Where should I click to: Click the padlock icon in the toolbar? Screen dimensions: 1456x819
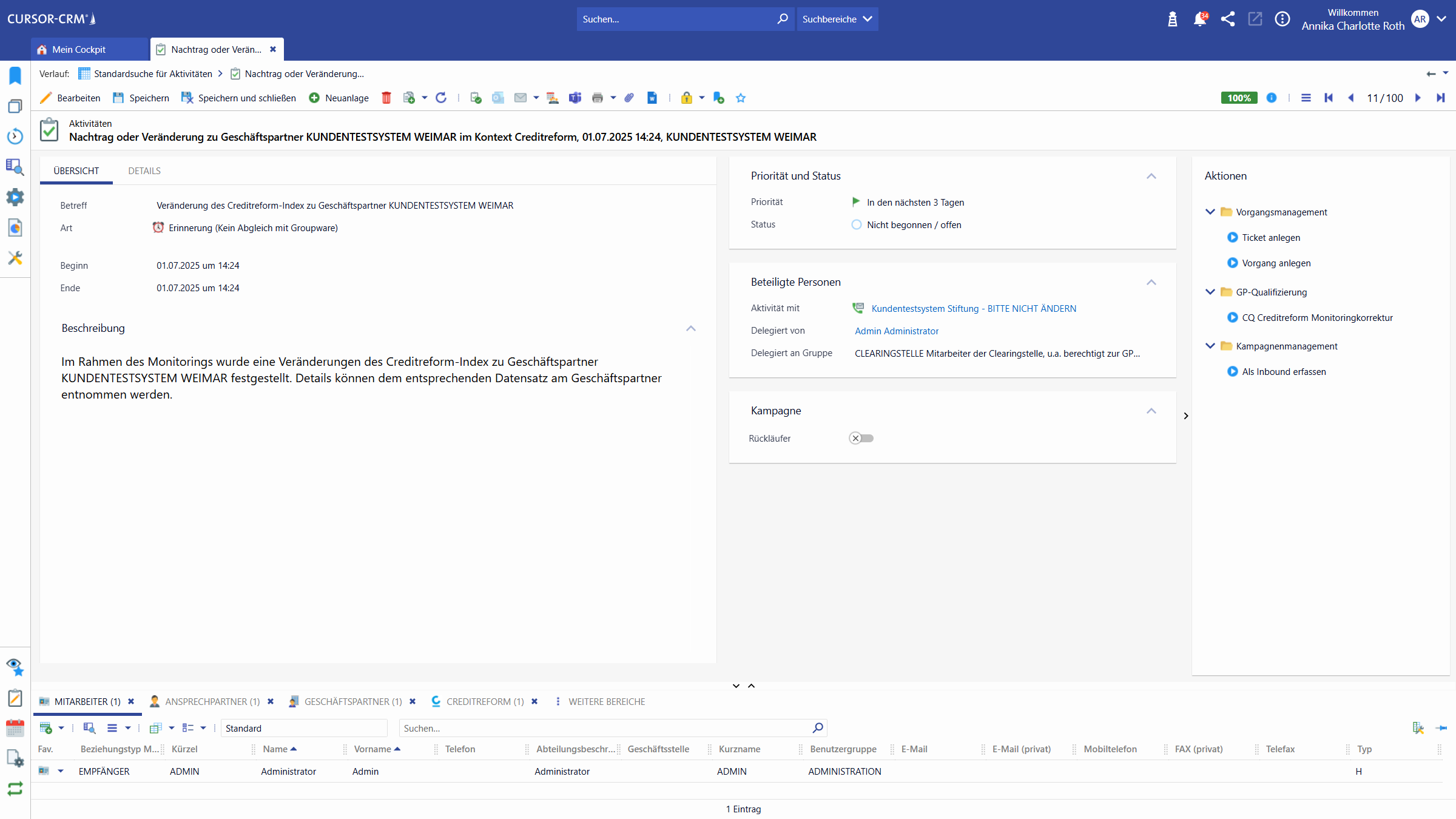(x=686, y=98)
